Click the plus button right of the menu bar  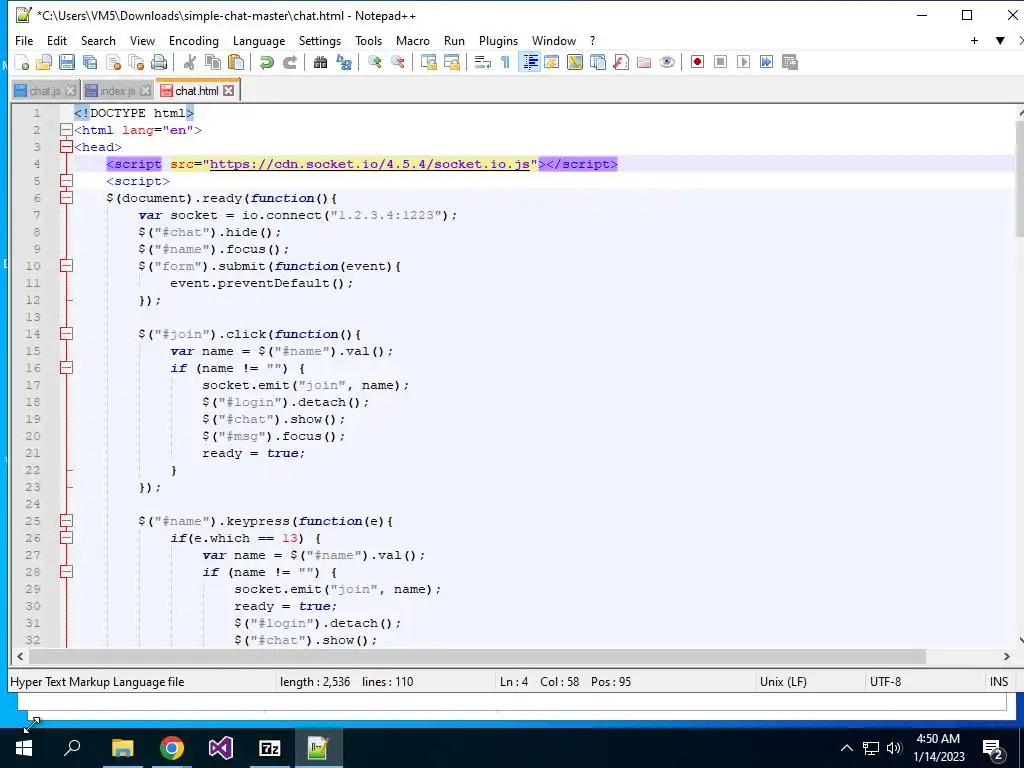(974, 40)
